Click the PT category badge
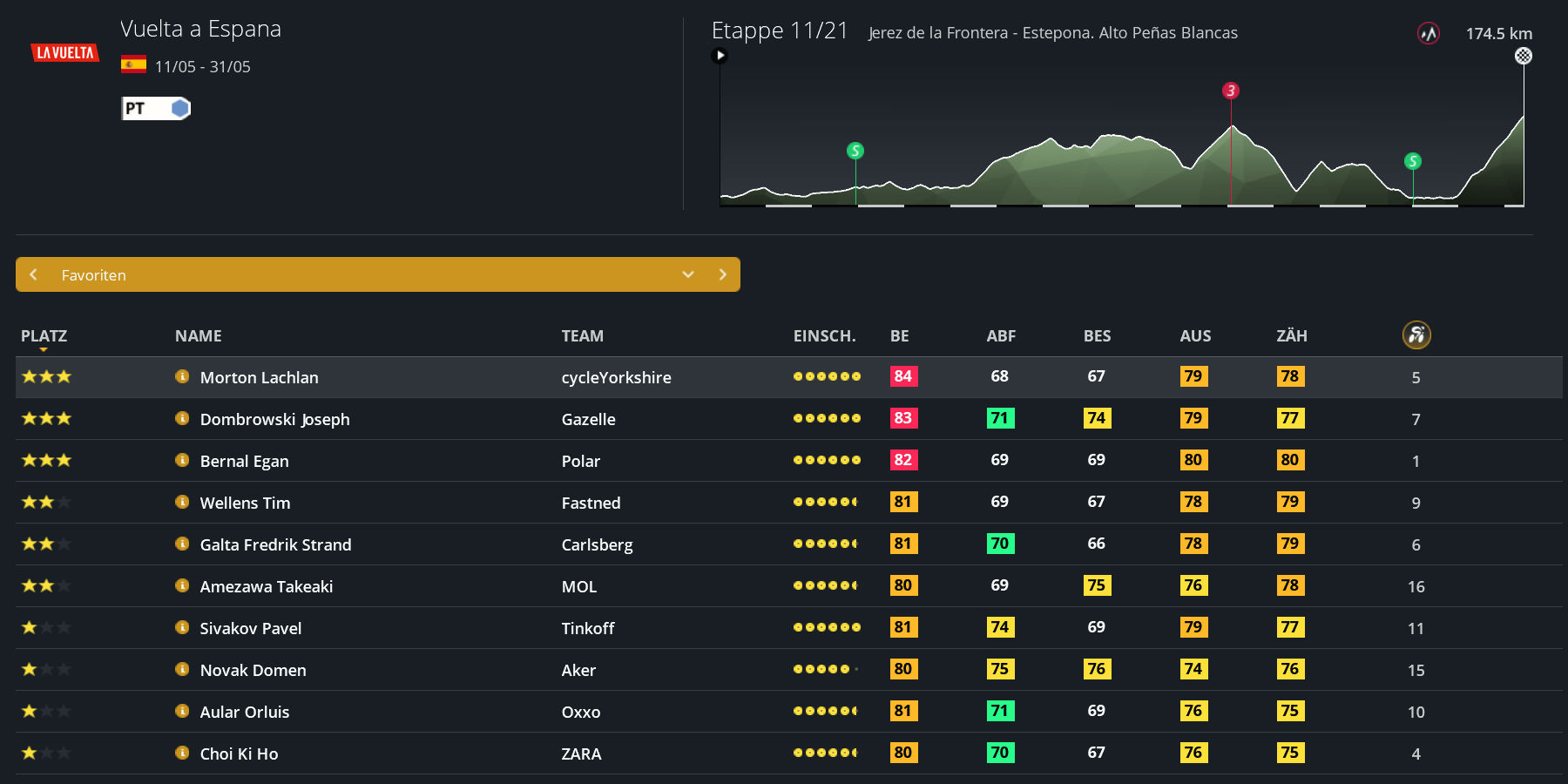This screenshot has height=784, width=1568. [155, 109]
